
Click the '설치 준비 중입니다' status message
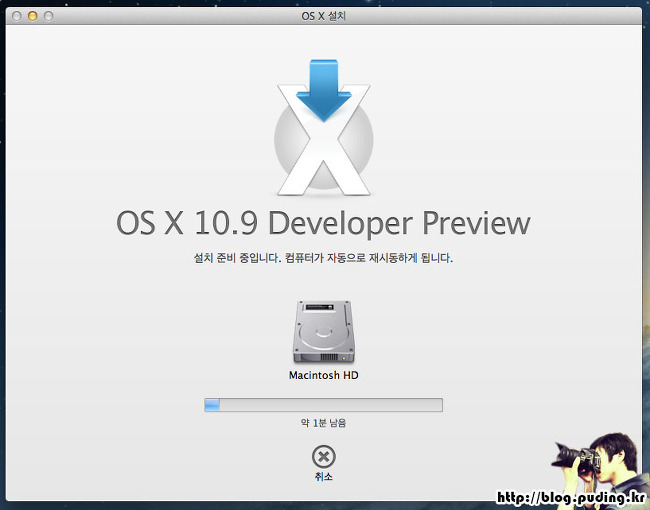coord(323,258)
